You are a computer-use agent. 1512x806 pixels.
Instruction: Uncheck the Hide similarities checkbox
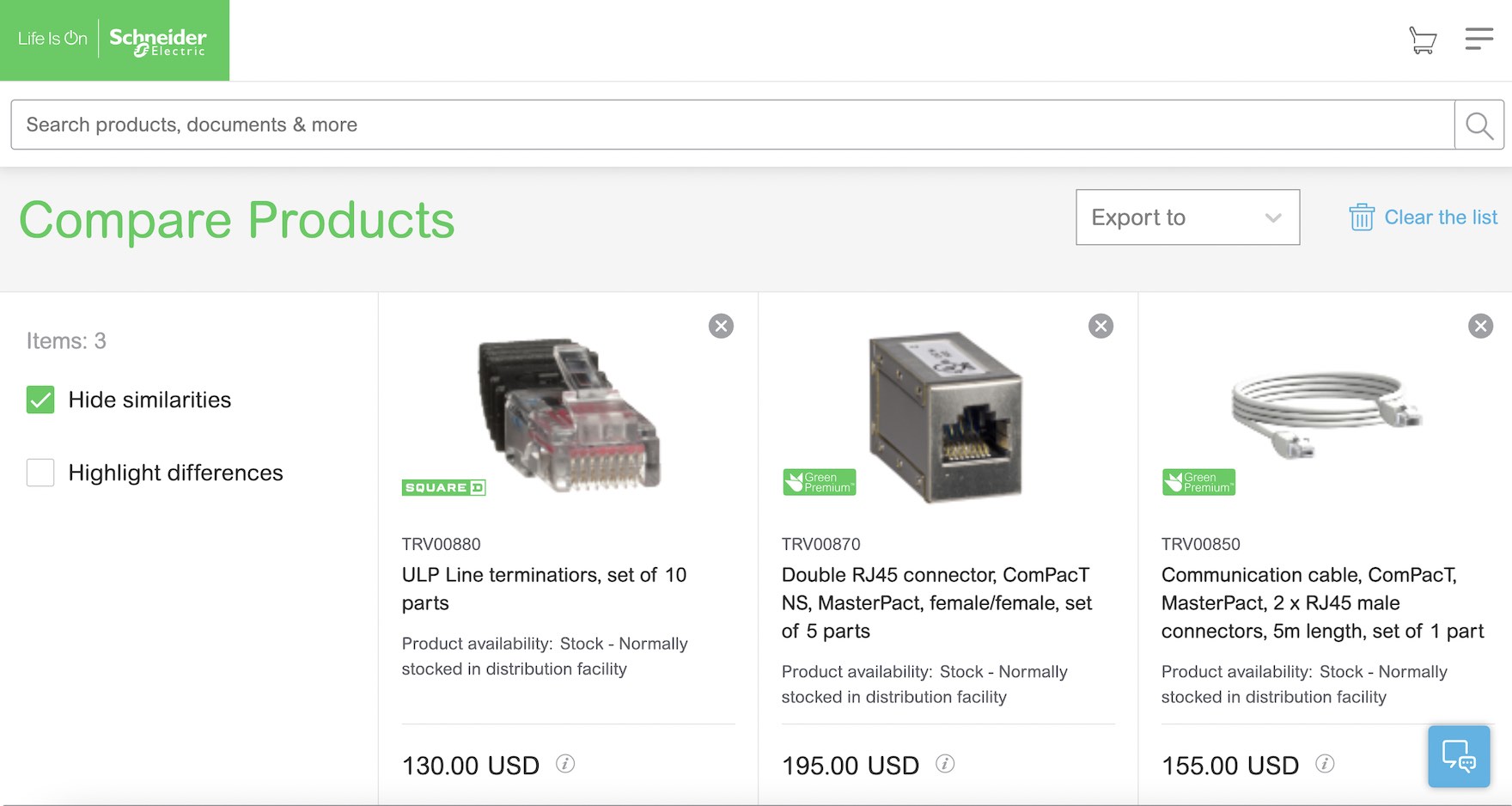40,400
